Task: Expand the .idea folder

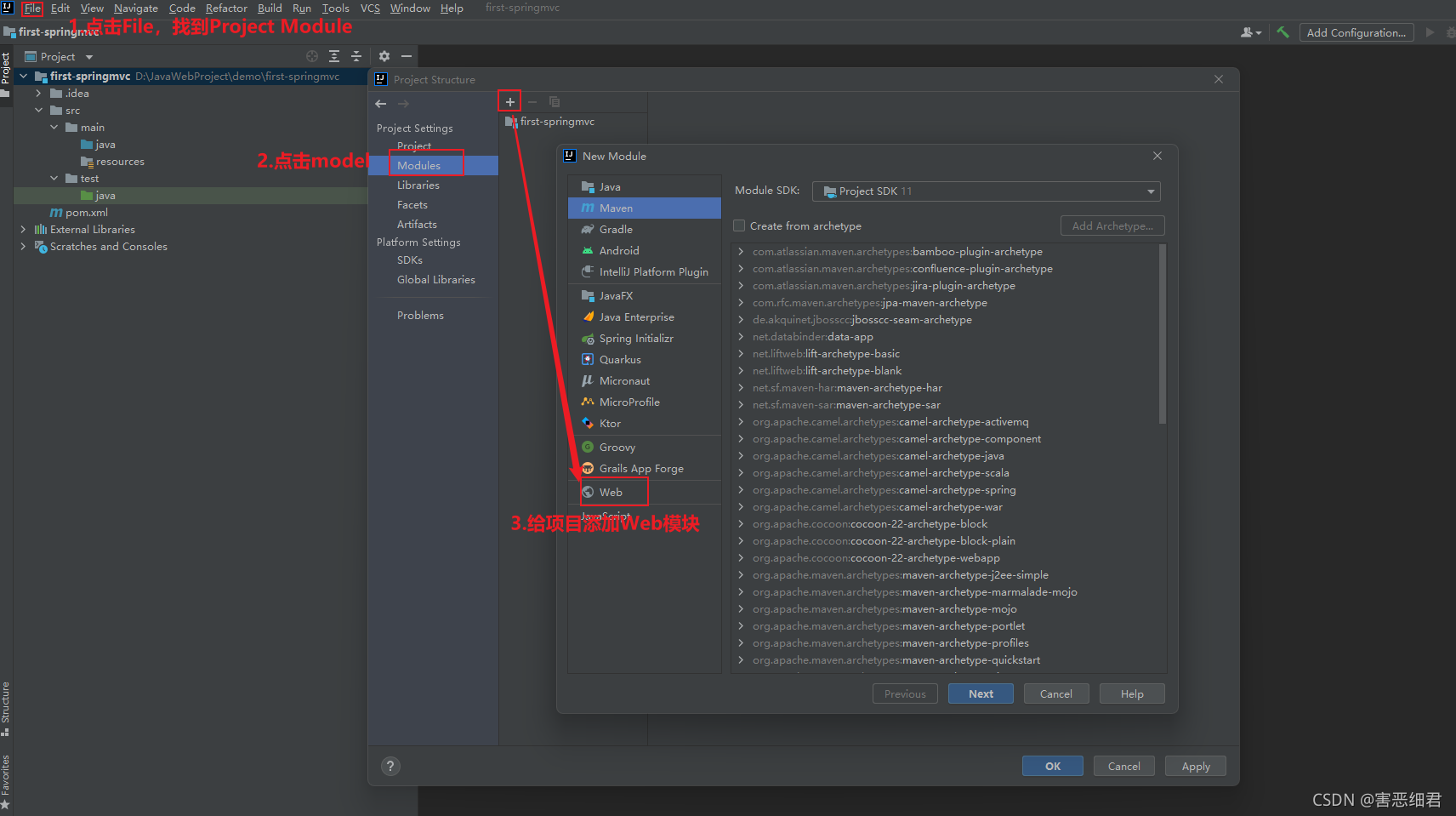Action: coord(38,94)
